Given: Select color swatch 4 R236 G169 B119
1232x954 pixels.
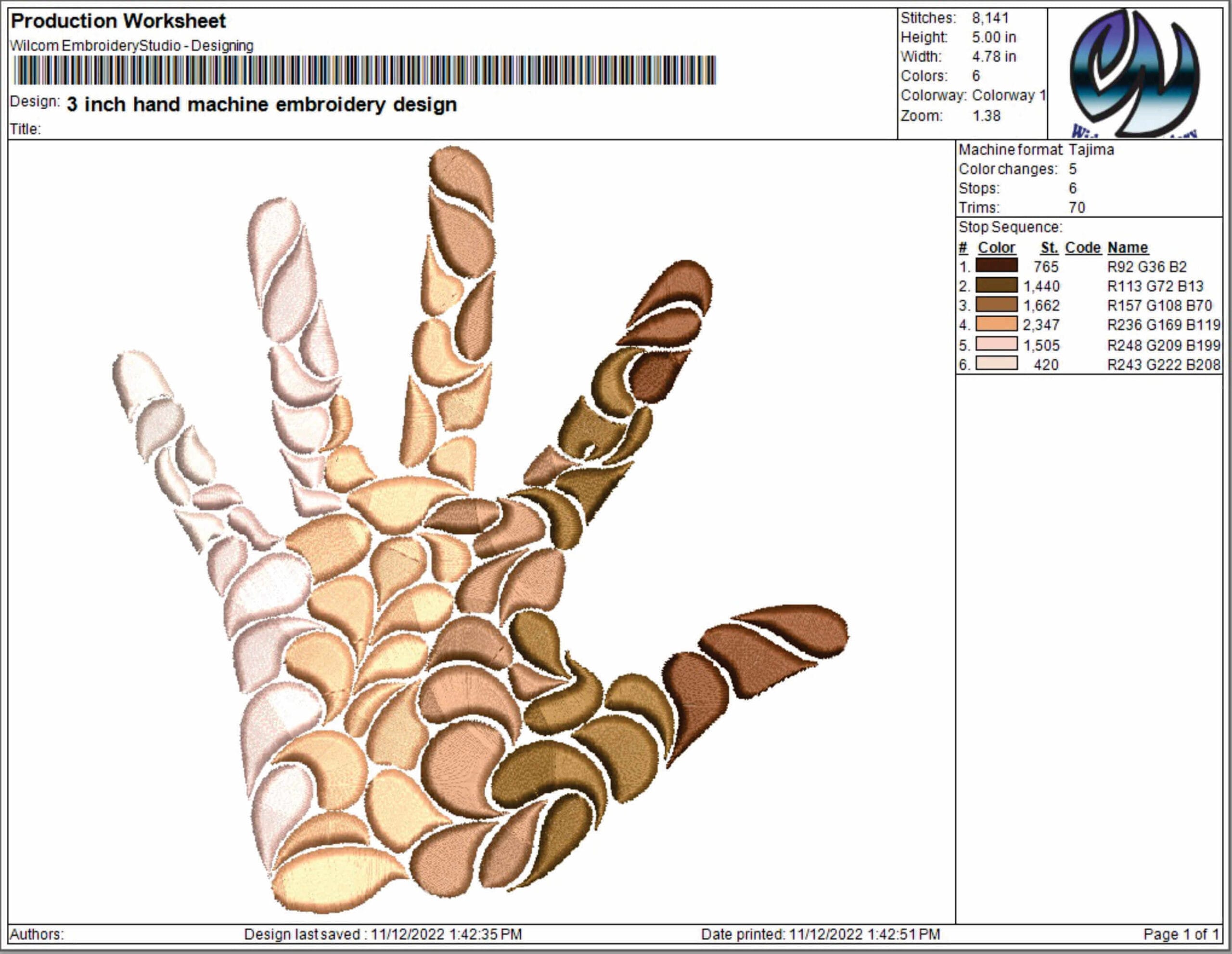Looking at the screenshot, I should click(996, 324).
